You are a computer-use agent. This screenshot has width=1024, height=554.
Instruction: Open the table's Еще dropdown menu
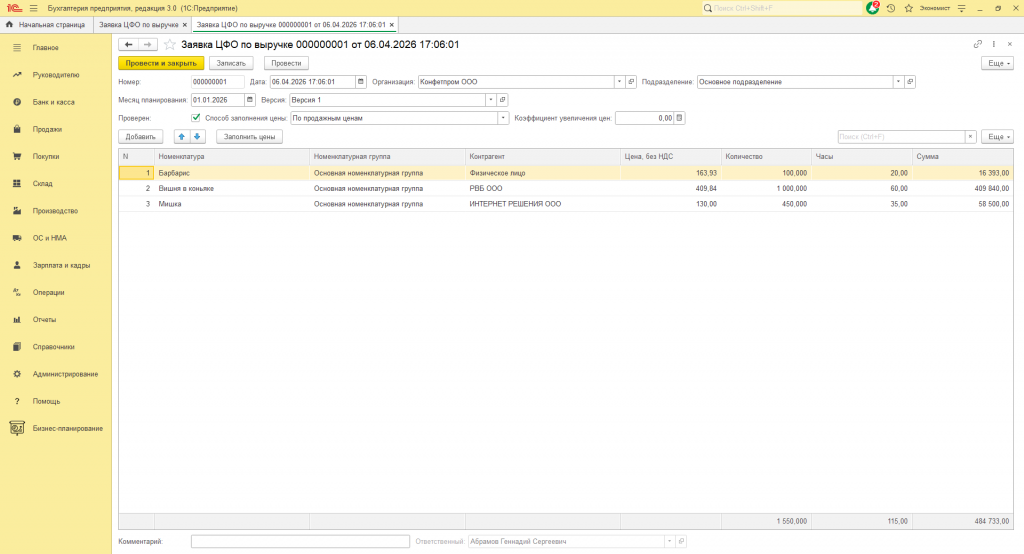pyautogui.click(x=997, y=137)
